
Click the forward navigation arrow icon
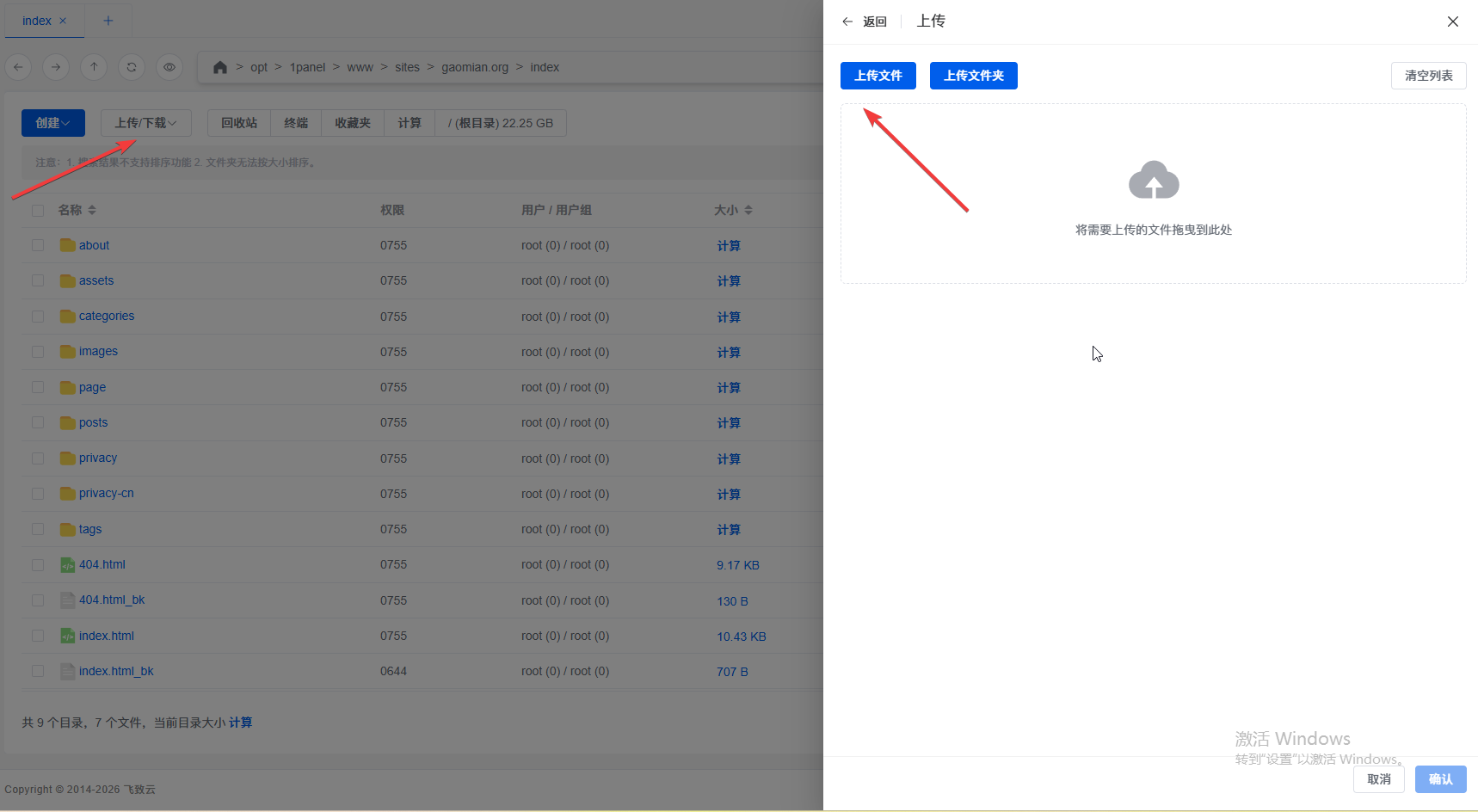(x=56, y=67)
